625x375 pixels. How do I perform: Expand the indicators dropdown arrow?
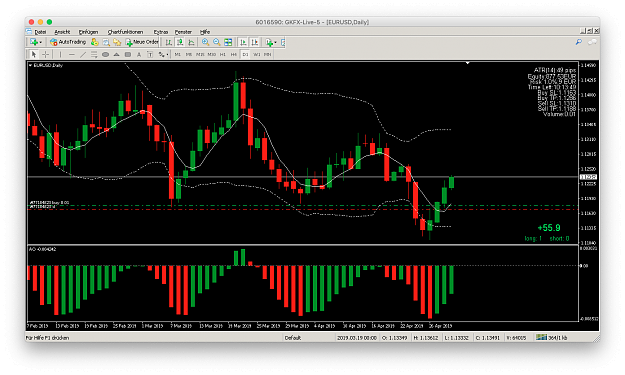coord(275,43)
